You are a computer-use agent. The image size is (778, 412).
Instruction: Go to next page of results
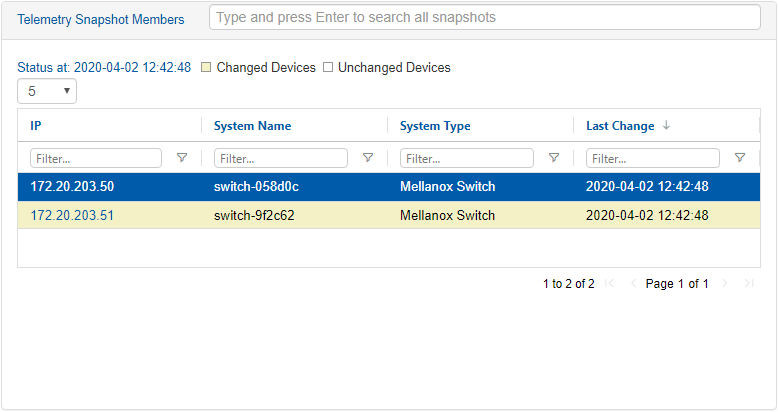pyautogui.click(x=726, y=284)
